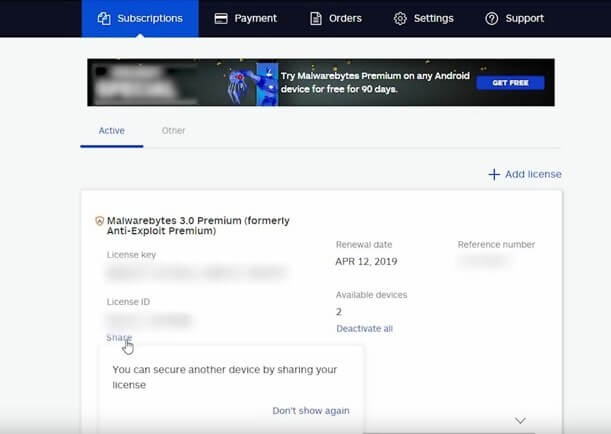This screenshot has width=611, height=434.
Task: Click the Subscriptions documents icon
Action: pyautogui.click(x=104, y=18)
